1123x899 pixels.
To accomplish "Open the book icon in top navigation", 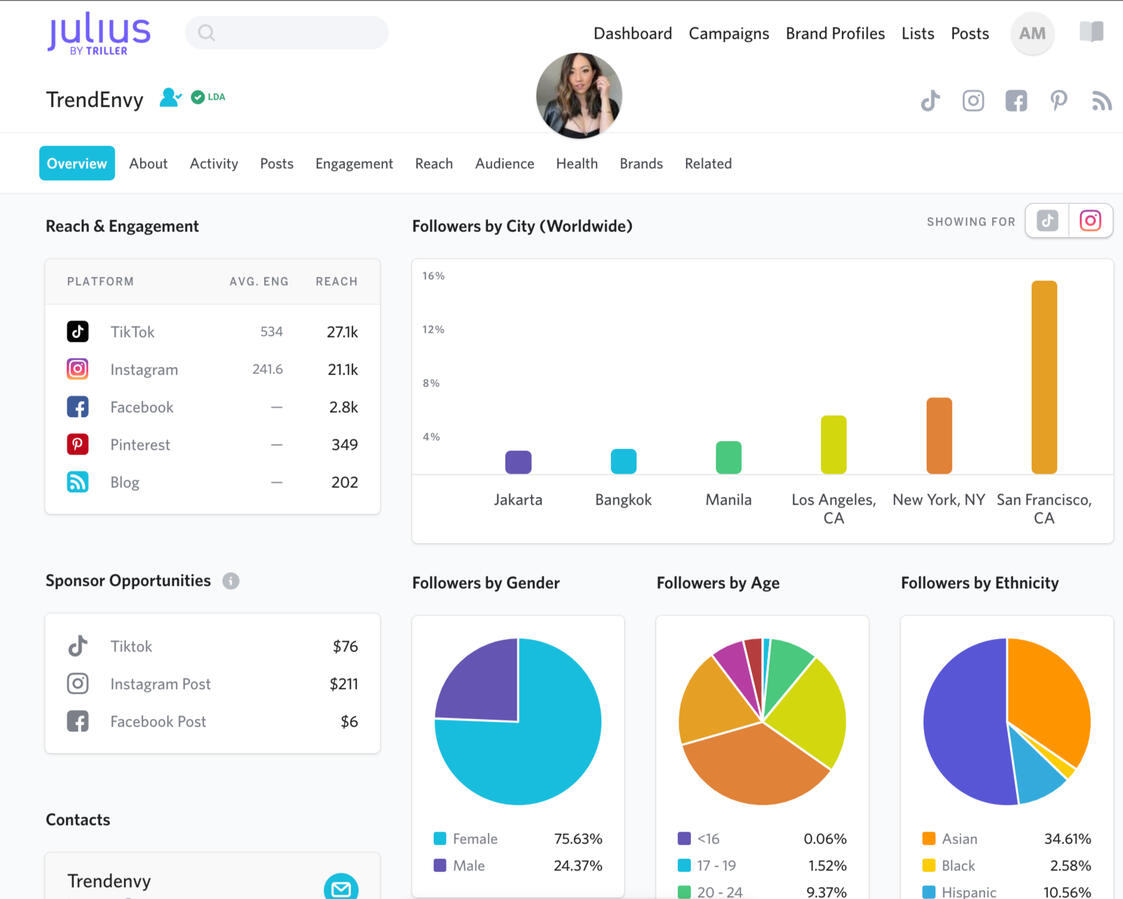I will pyautogui.click(x=1091, y=32).
